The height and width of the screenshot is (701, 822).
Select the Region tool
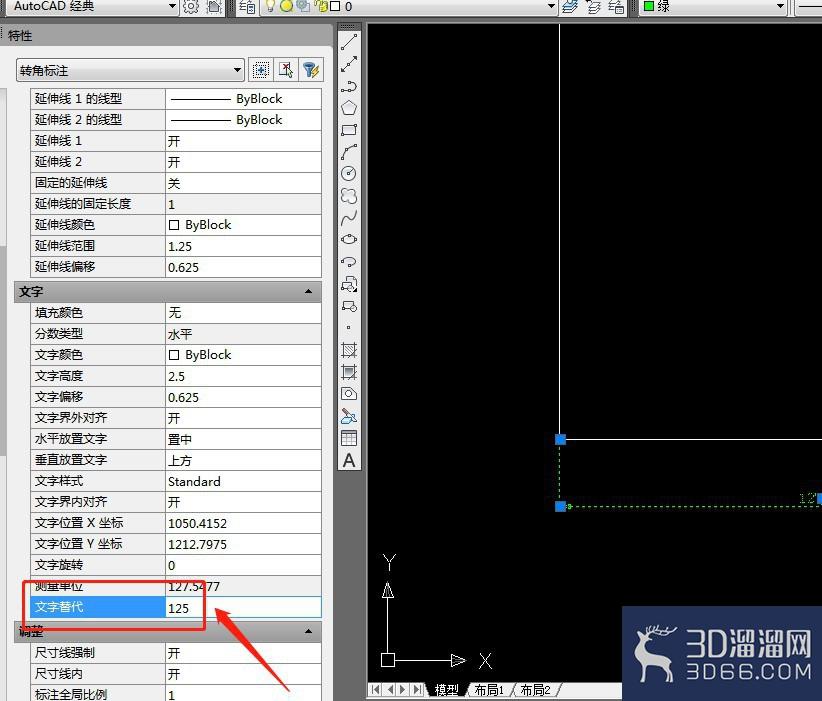pyautogui.click(x=349, y=394)
